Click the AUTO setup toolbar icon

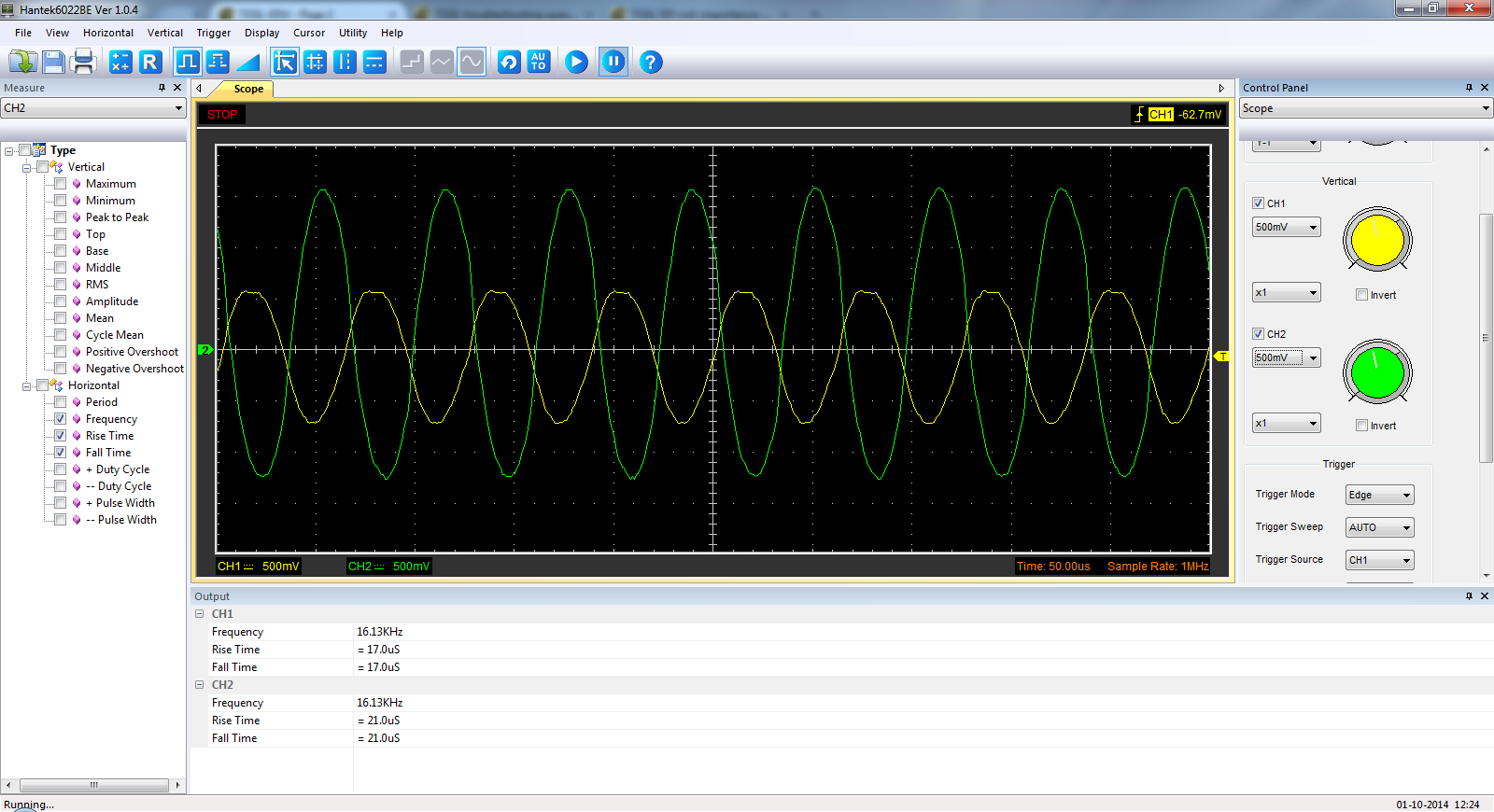pos(539,63)
